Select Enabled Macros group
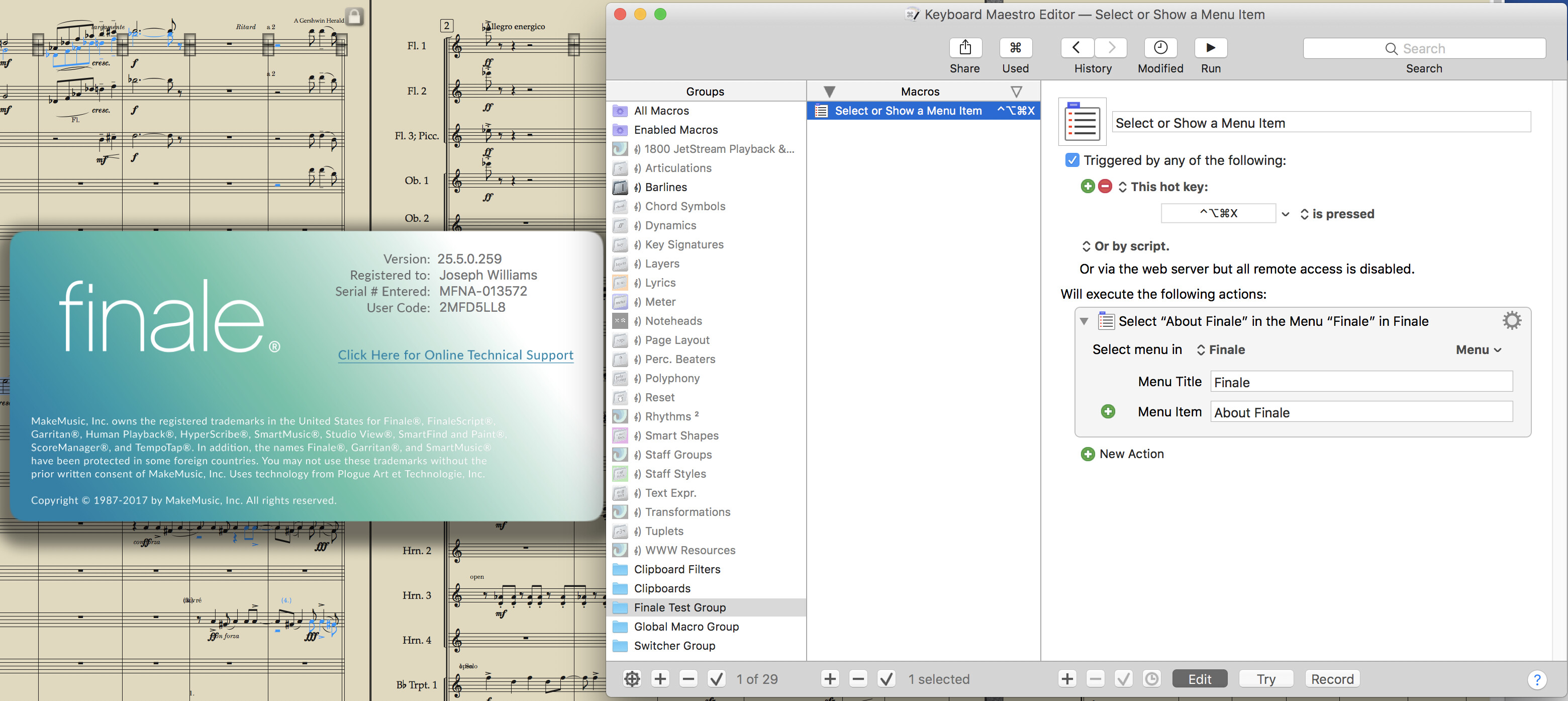Screen dimensions: 1568x701 [x=706, y=130]
